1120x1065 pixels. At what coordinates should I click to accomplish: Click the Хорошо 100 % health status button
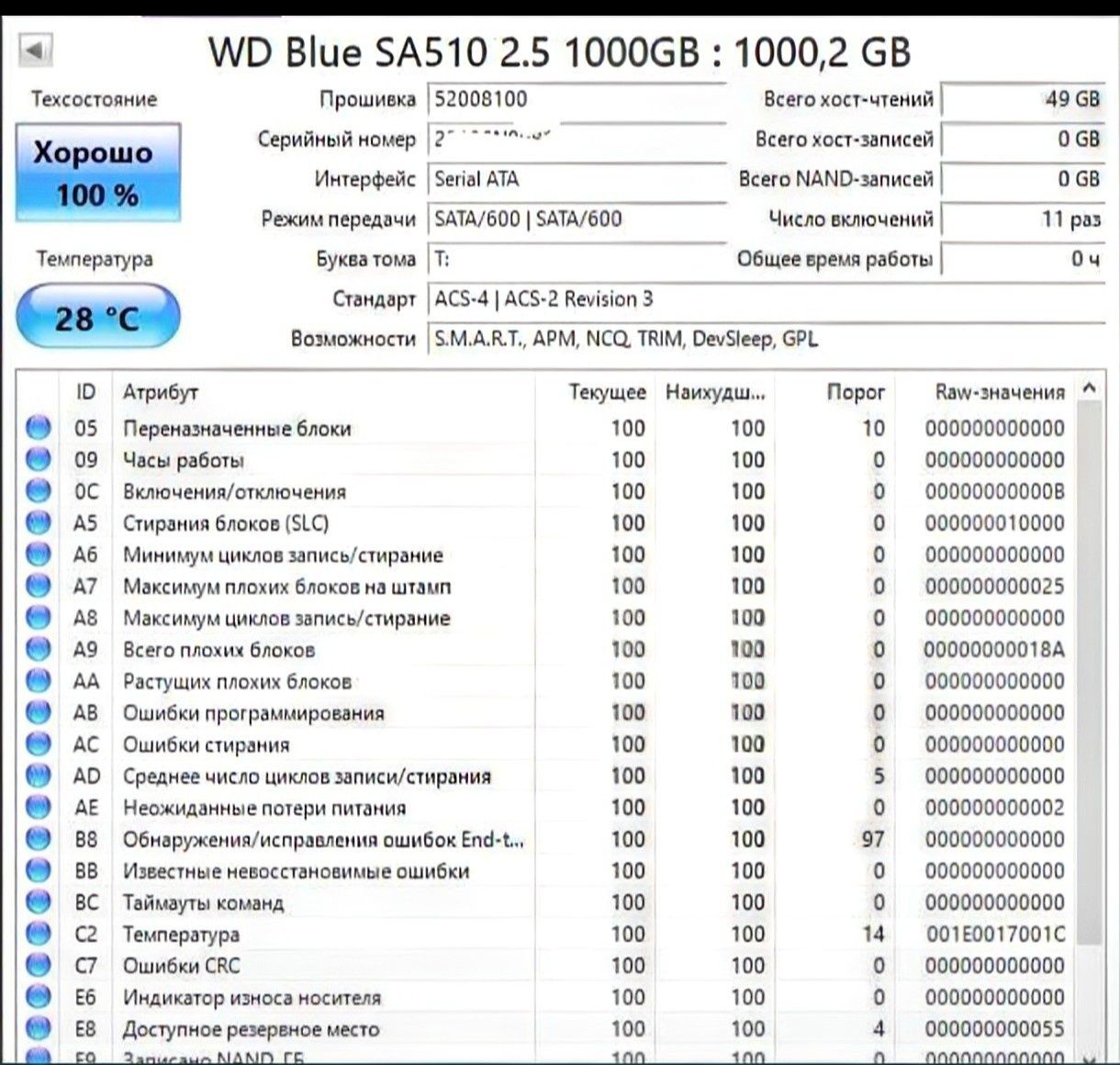[98, 173]
